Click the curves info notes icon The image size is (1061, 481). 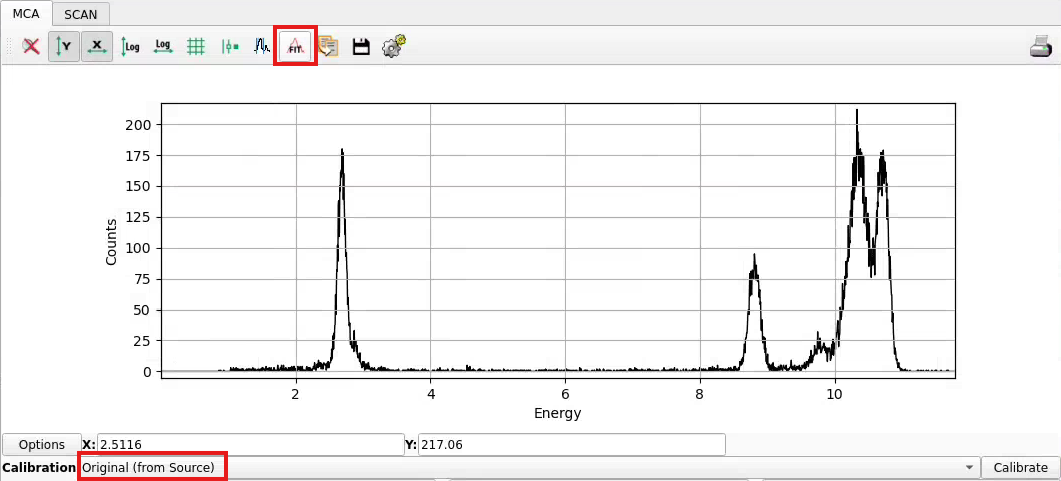328,47
